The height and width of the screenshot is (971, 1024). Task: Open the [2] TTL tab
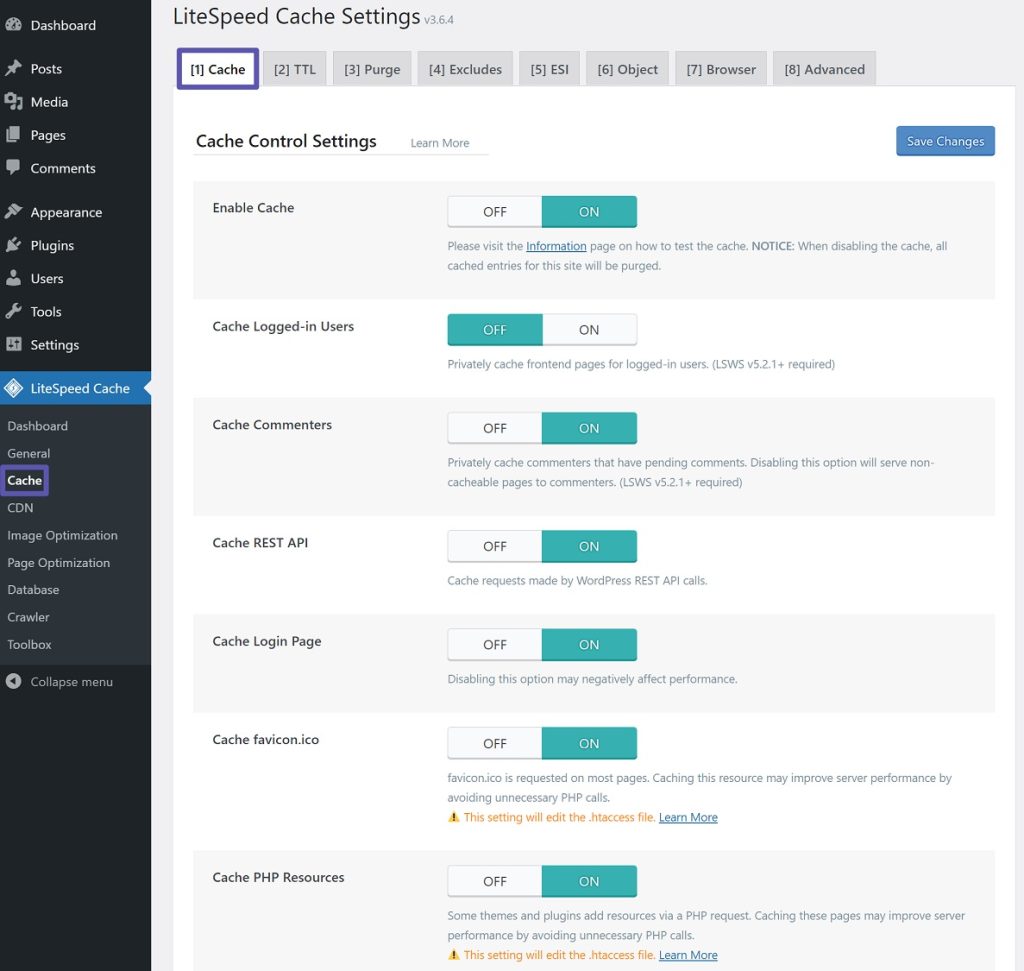pyautogui.click(x=295, y=69)
